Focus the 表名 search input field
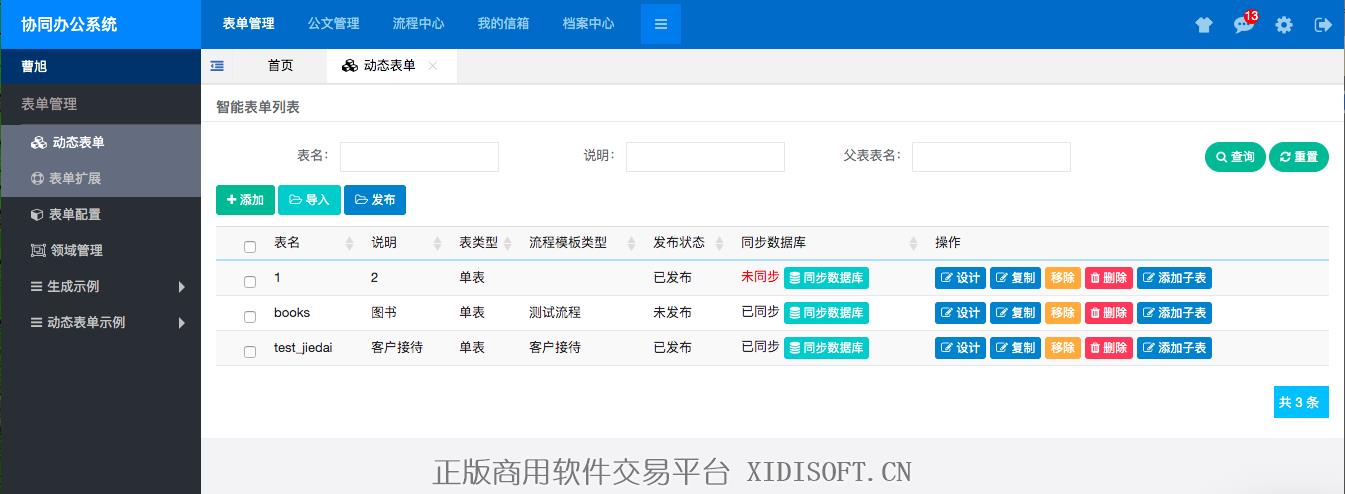This screenshot has width=1345, height=494. (419, 157)
